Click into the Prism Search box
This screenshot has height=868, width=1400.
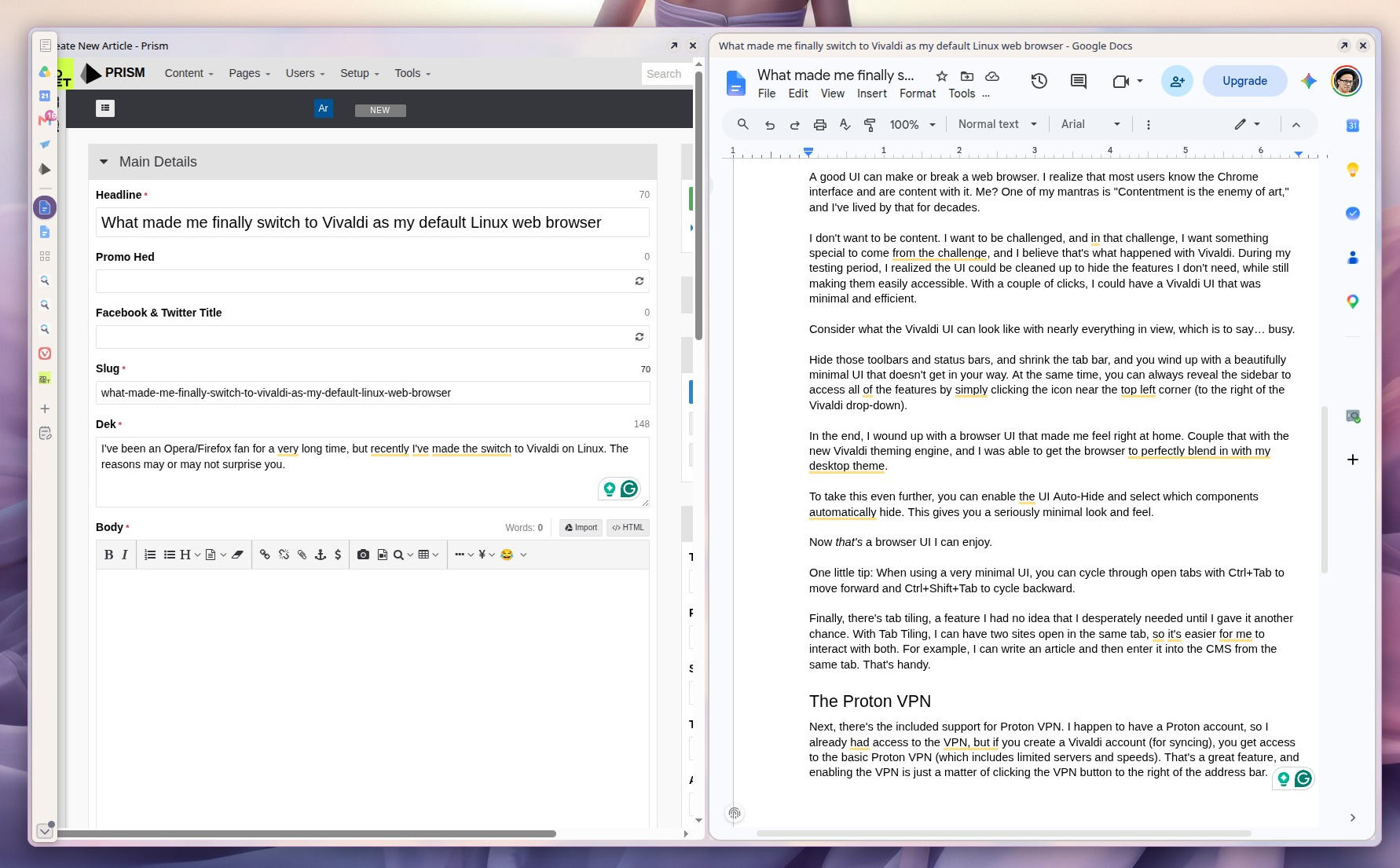tap(667, 74)
